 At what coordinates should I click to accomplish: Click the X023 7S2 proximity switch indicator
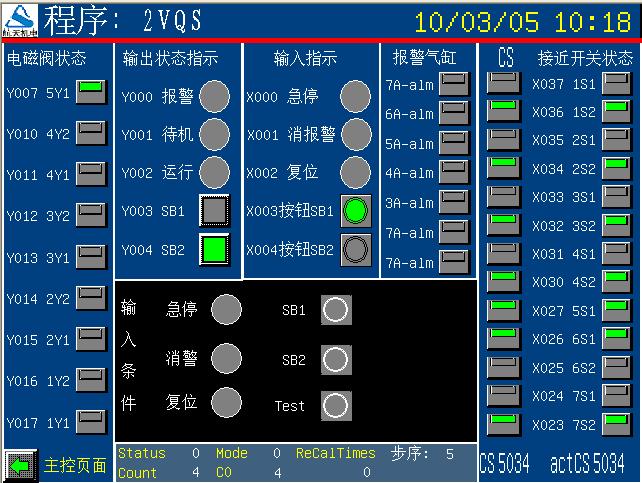[x=615, y=424]
